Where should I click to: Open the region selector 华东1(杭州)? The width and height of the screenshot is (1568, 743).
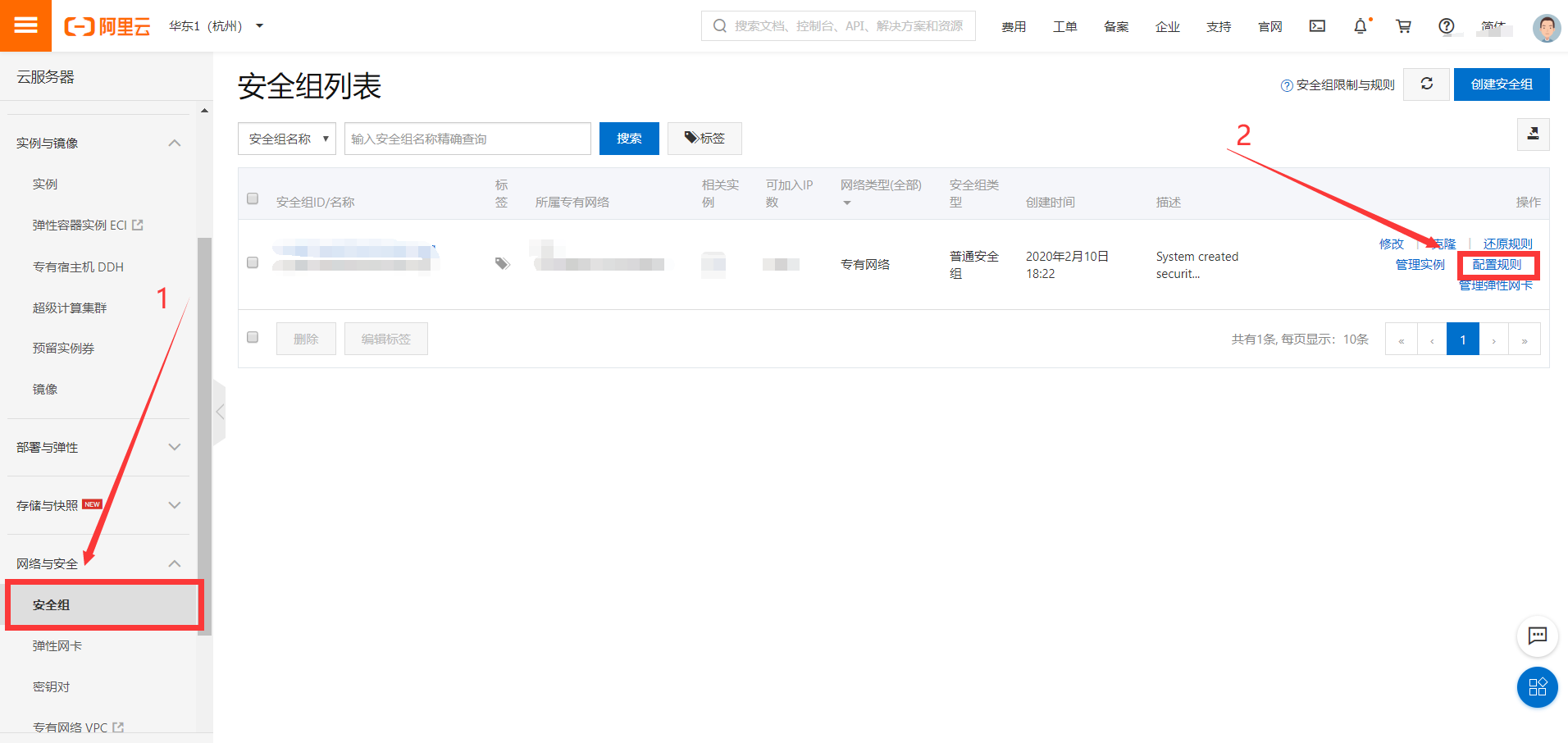tap(212, 25)
